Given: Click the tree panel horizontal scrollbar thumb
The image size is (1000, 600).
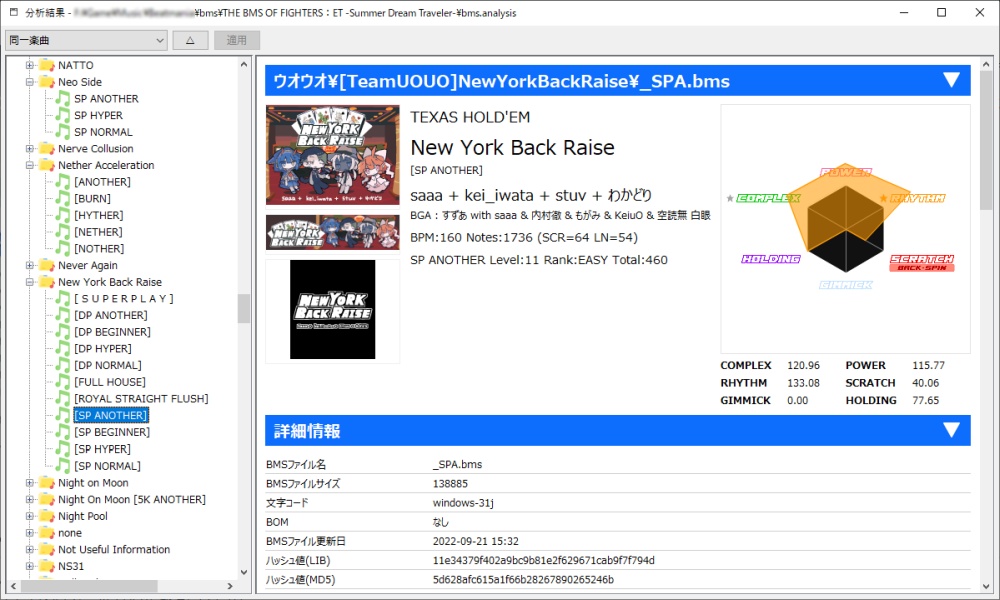Looking at the screenshot, I should click(89, 585).
